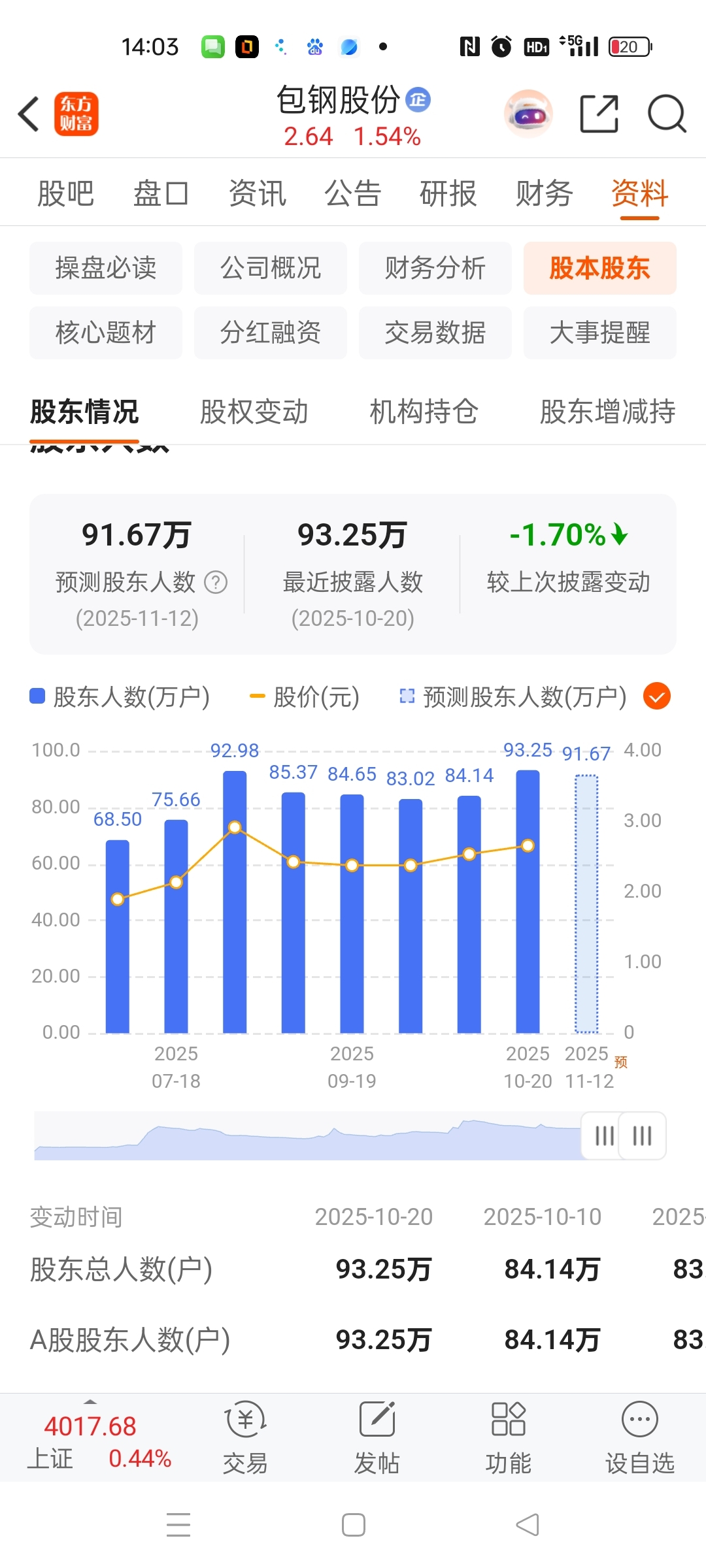This screenshot has width=706, height=1568.
Task: Open the 公司概况 section button
Action: click(271, 268)
